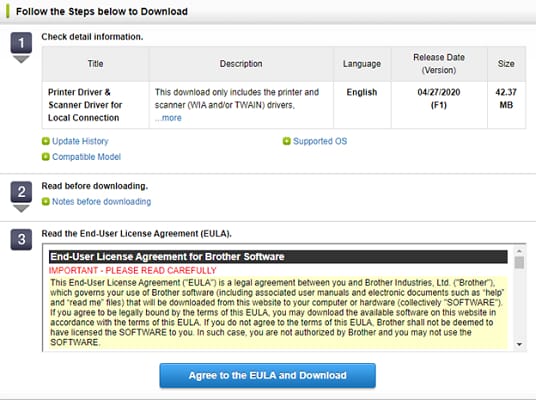Click the EULA scrollbar thumb

coord(520,263)
